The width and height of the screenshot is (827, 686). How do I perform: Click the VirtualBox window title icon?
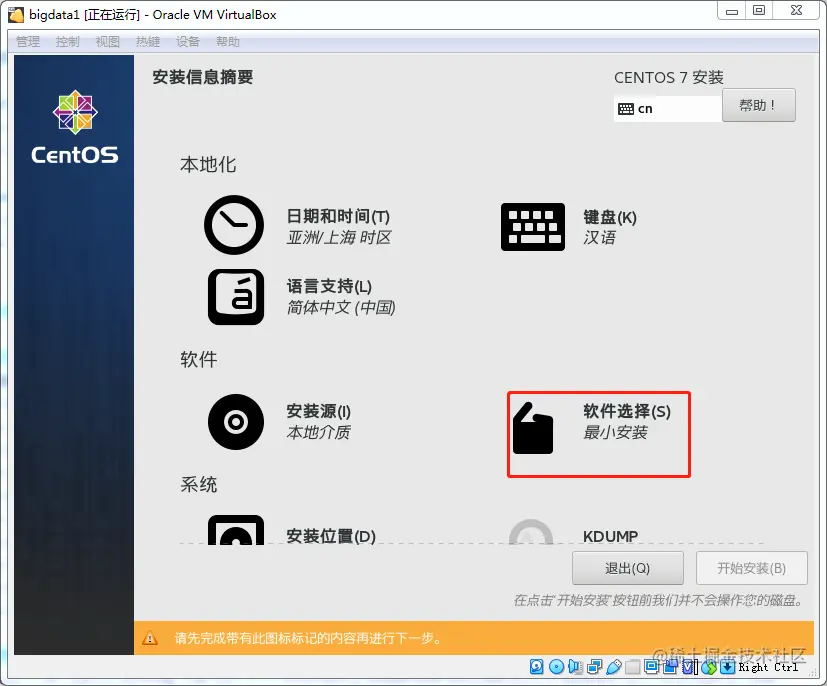click(16, 15)
